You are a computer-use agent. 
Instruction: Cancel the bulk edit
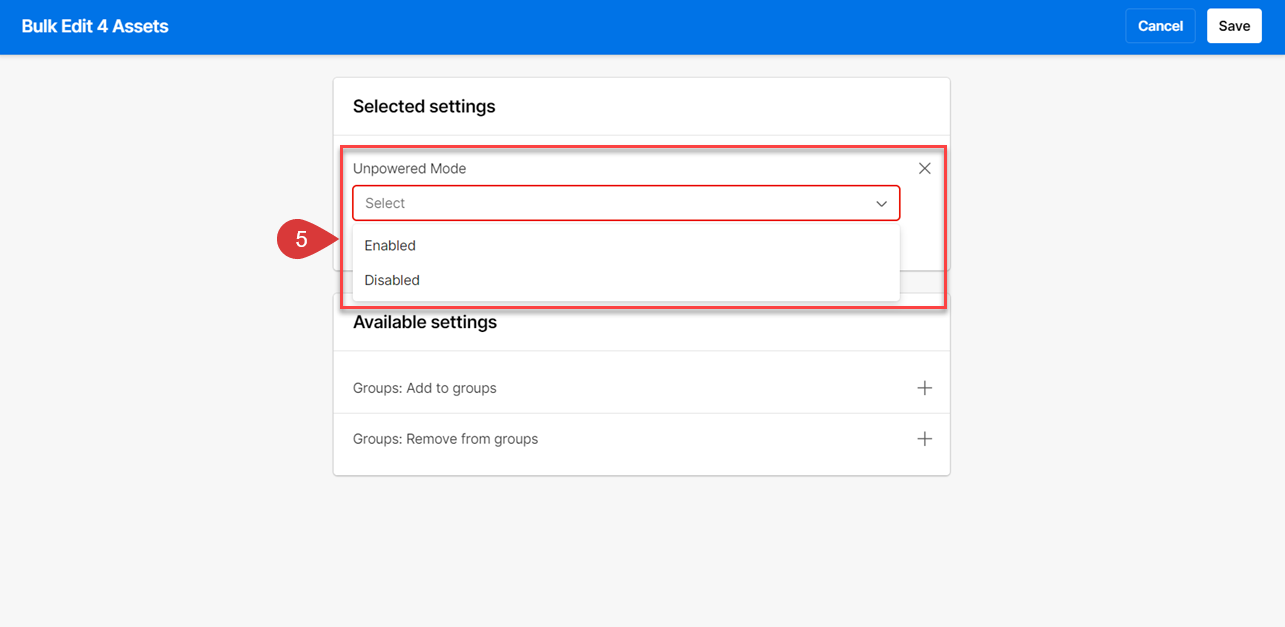1160,26
